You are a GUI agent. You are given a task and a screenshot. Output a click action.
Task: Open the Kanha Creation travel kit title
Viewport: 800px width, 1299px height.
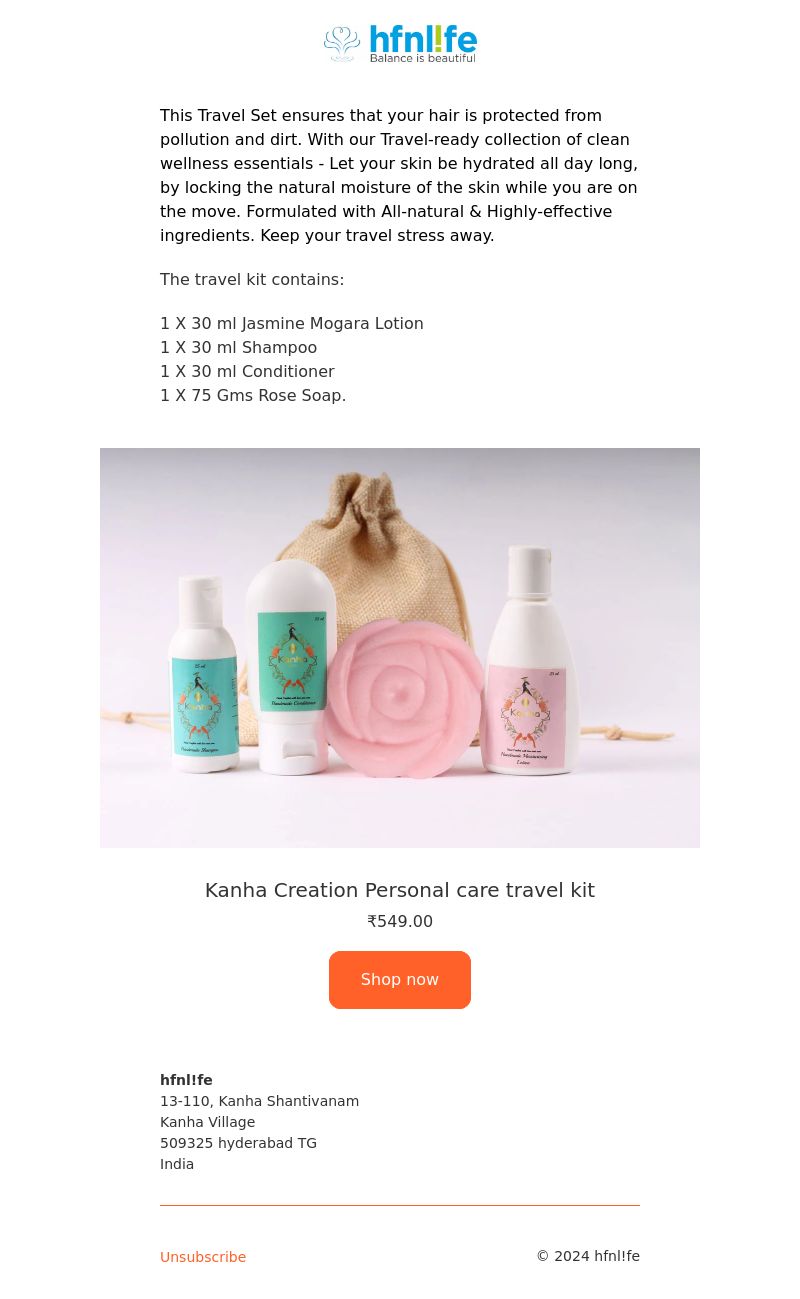(x=400, y=890)
